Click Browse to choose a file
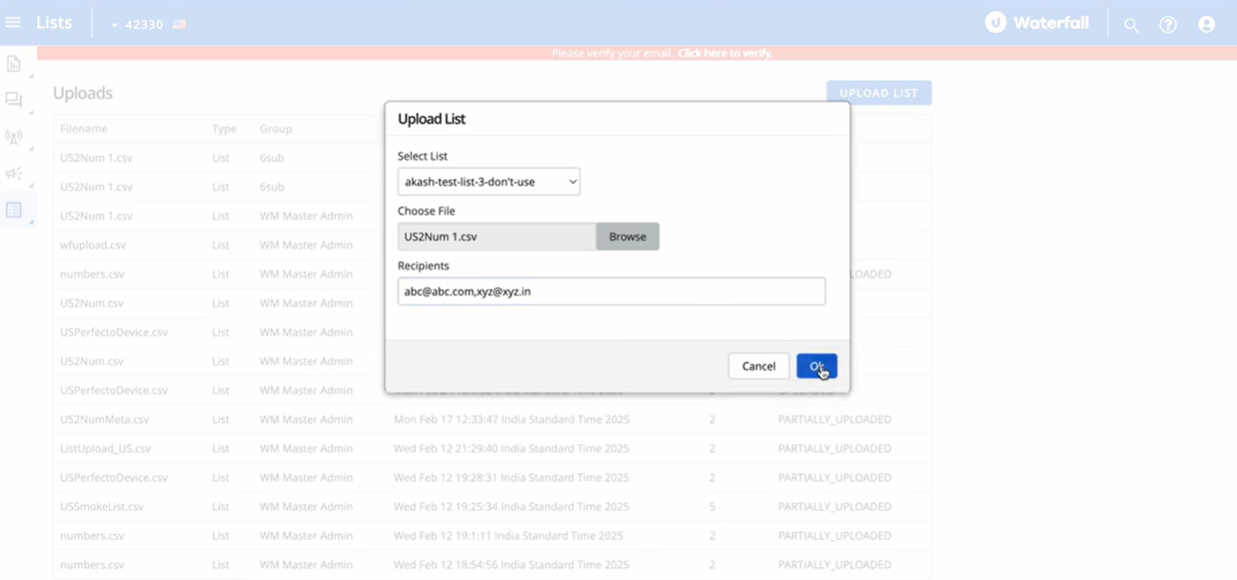 (627, 236)
